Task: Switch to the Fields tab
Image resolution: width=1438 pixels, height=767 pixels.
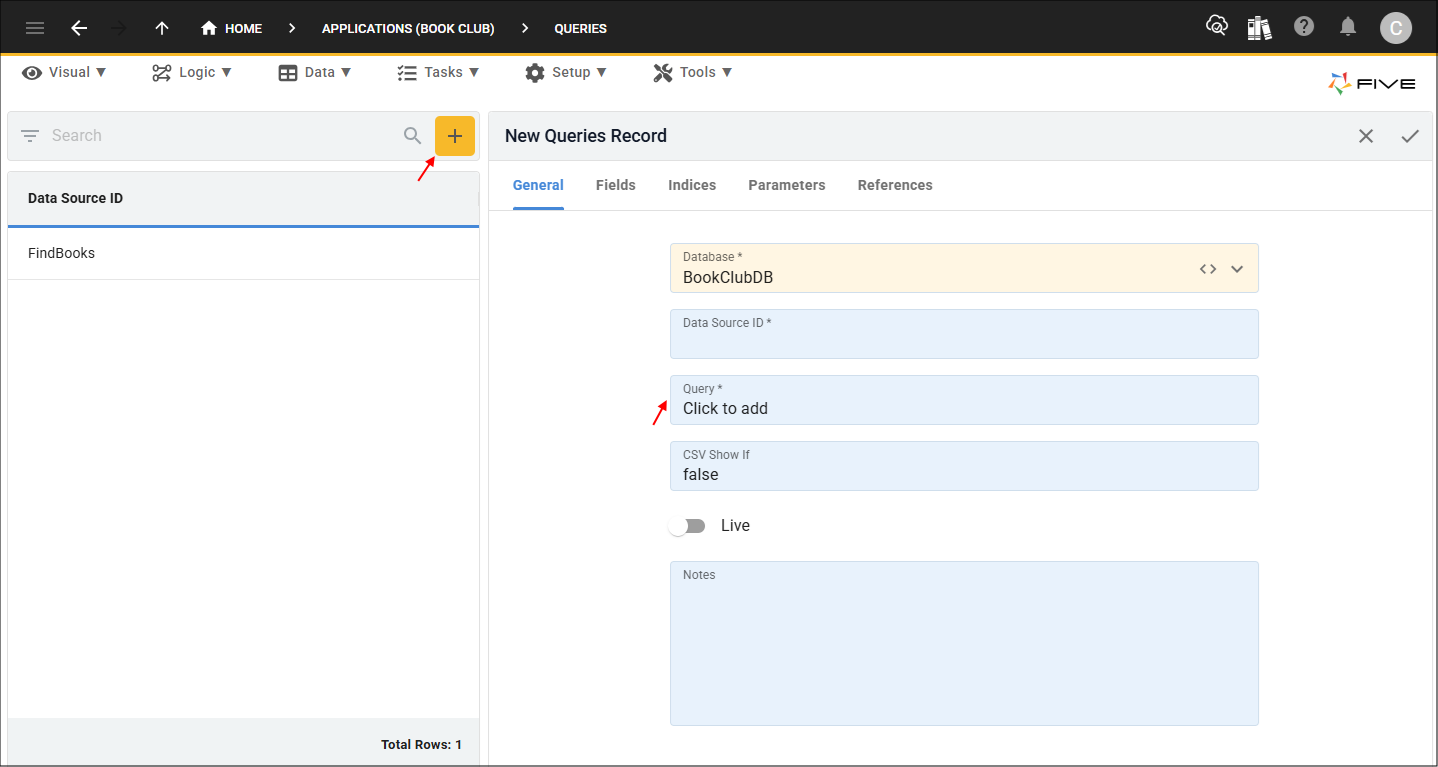Action: 616,185
